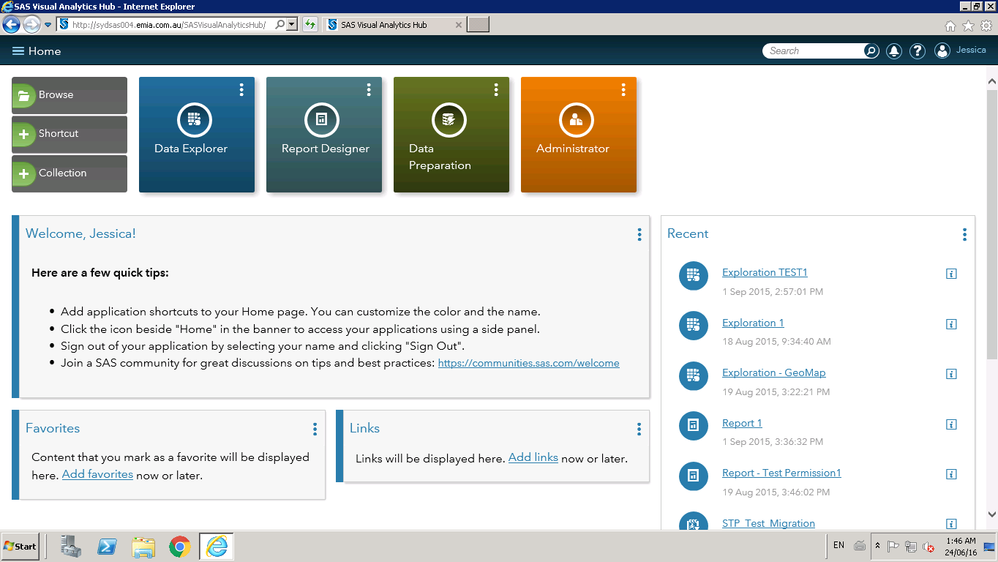Open Jessica user name menu
998x562 pixels.
[971, 50]
